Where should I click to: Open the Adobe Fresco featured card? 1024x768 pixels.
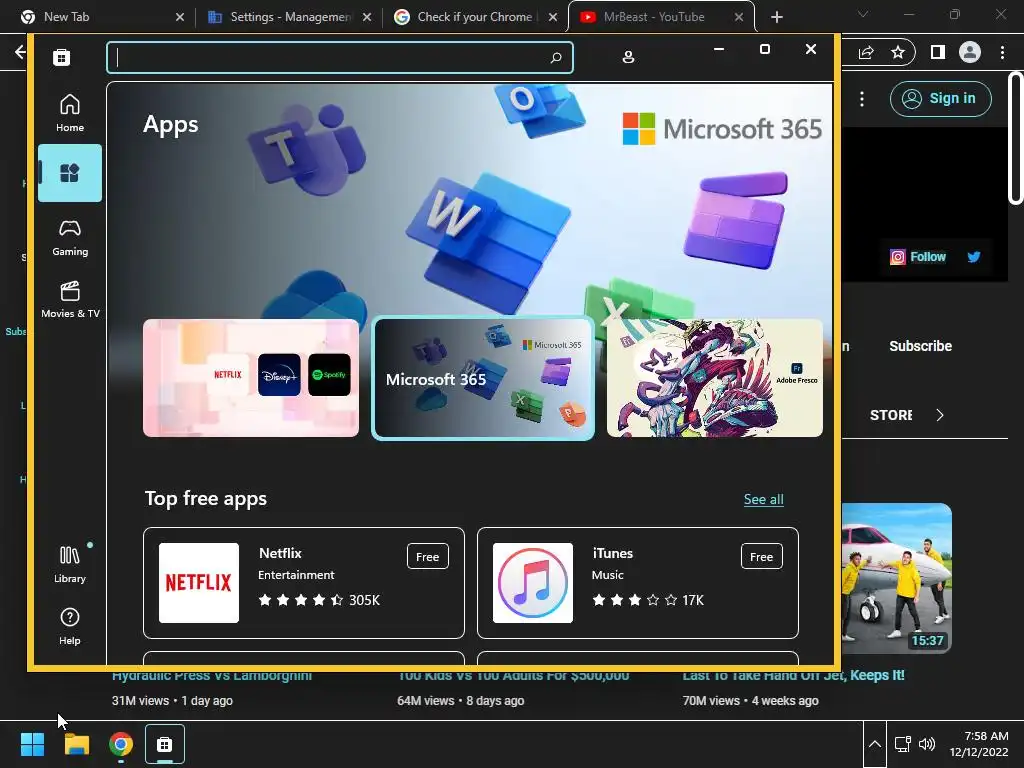[x=714, y=377]
